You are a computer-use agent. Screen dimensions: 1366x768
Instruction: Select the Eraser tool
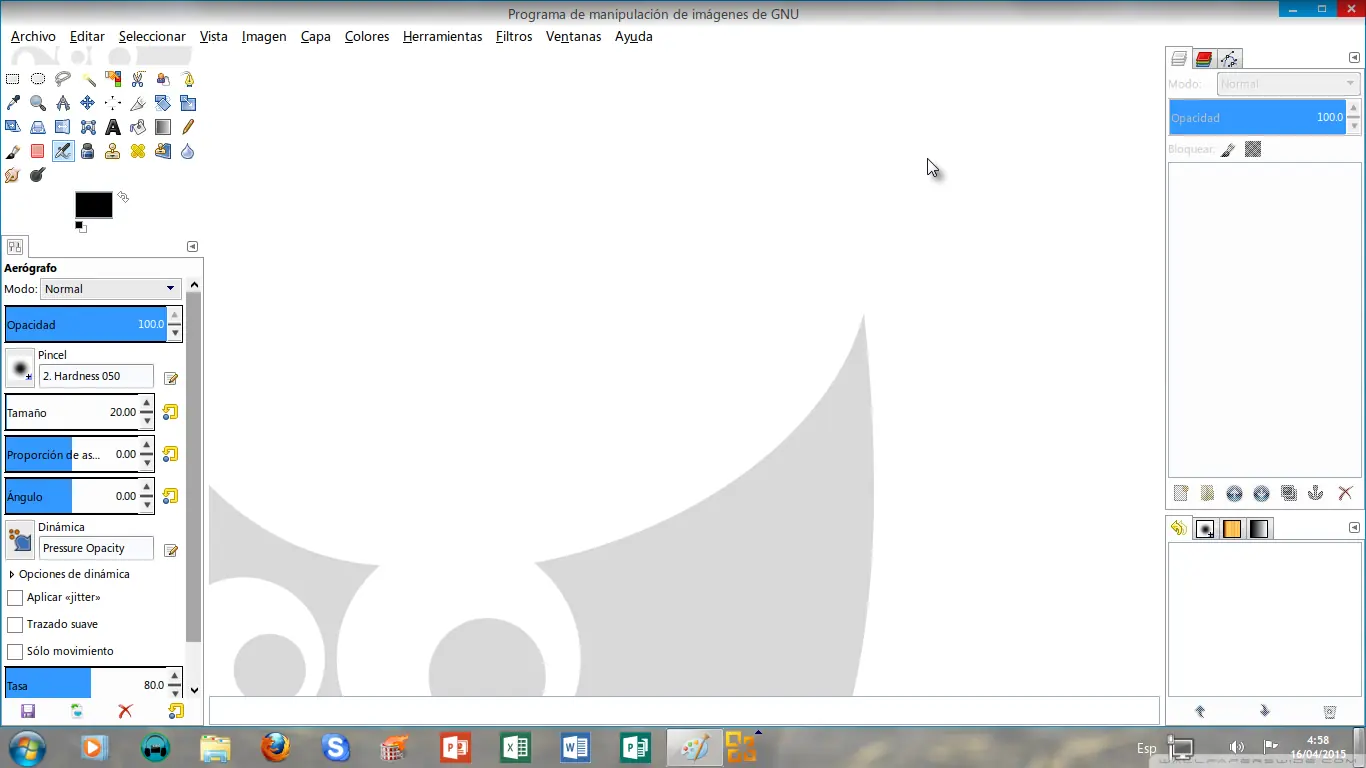point(38,151)
